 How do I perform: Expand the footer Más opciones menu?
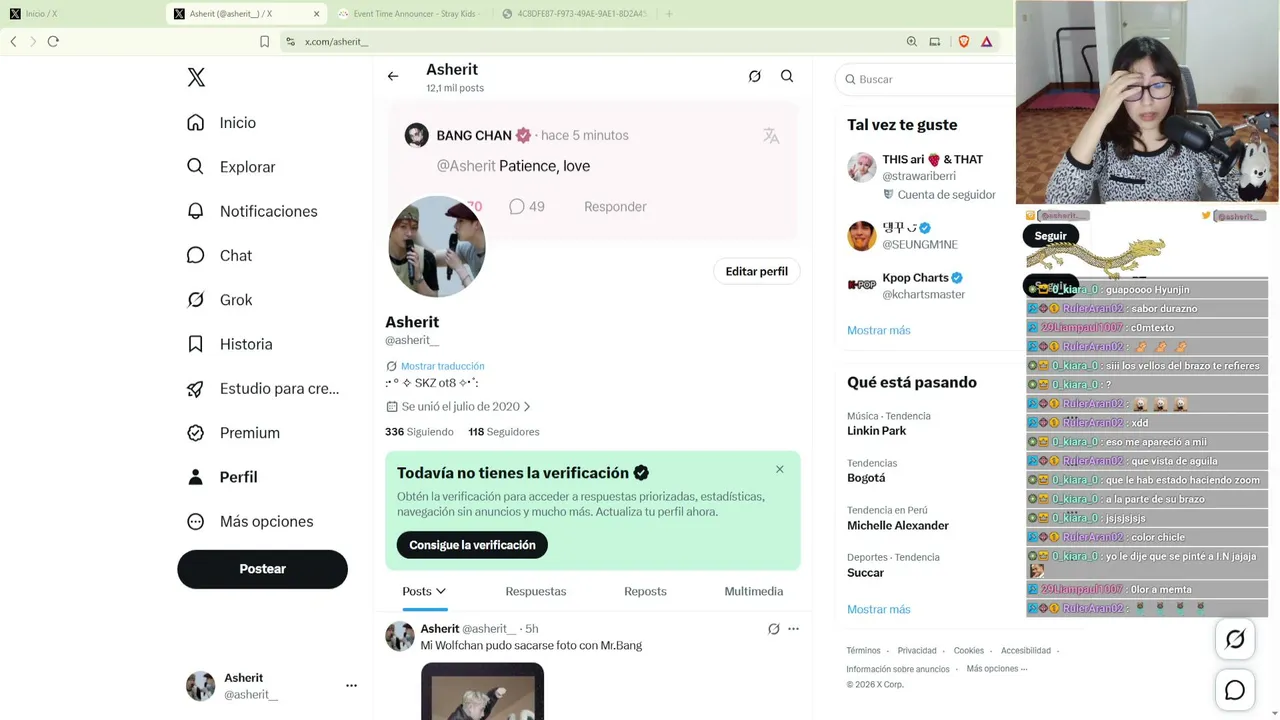[x=997, y=669]
